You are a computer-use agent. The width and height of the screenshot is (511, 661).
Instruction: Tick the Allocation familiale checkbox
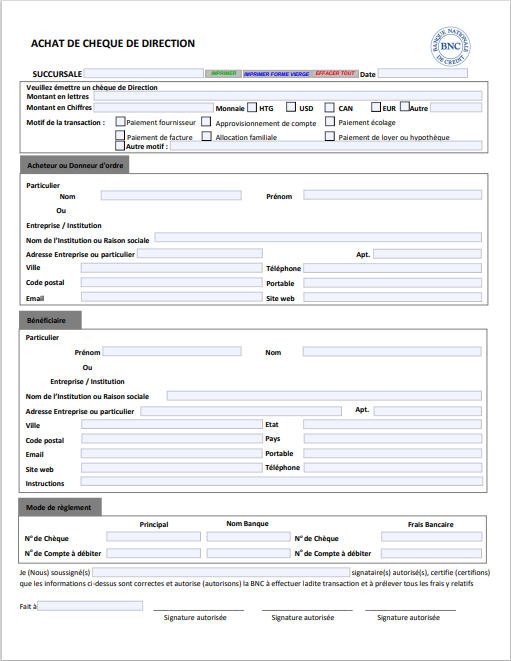tap(207, 136)
